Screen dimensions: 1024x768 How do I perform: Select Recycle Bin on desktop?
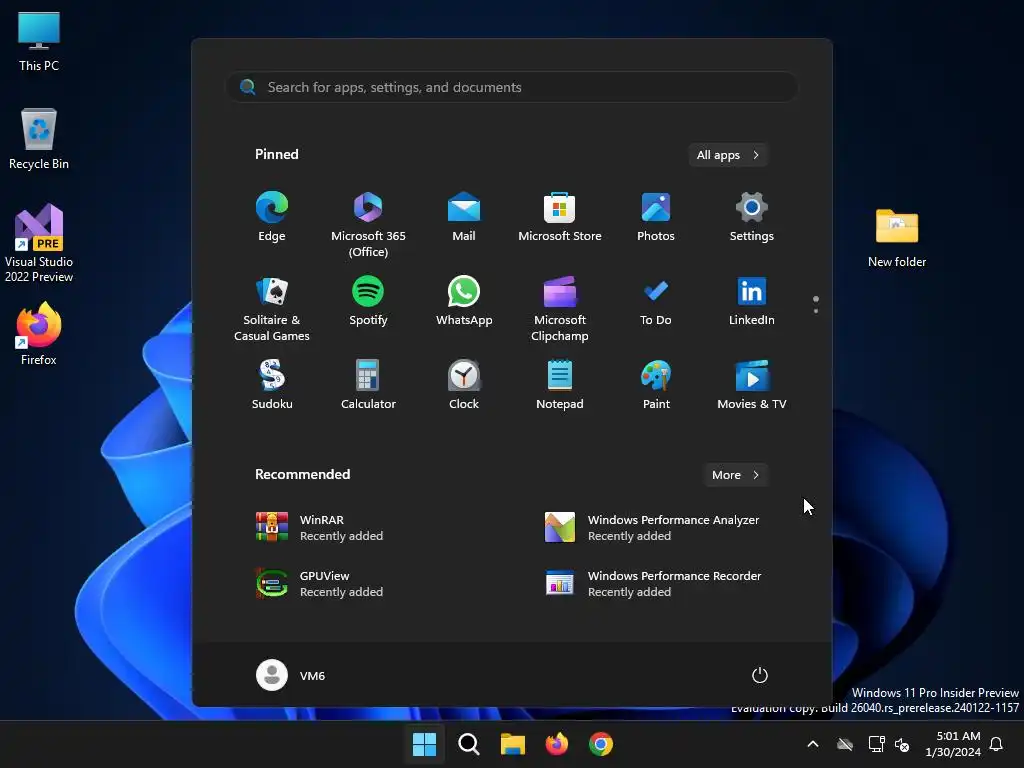pos(39,139)
